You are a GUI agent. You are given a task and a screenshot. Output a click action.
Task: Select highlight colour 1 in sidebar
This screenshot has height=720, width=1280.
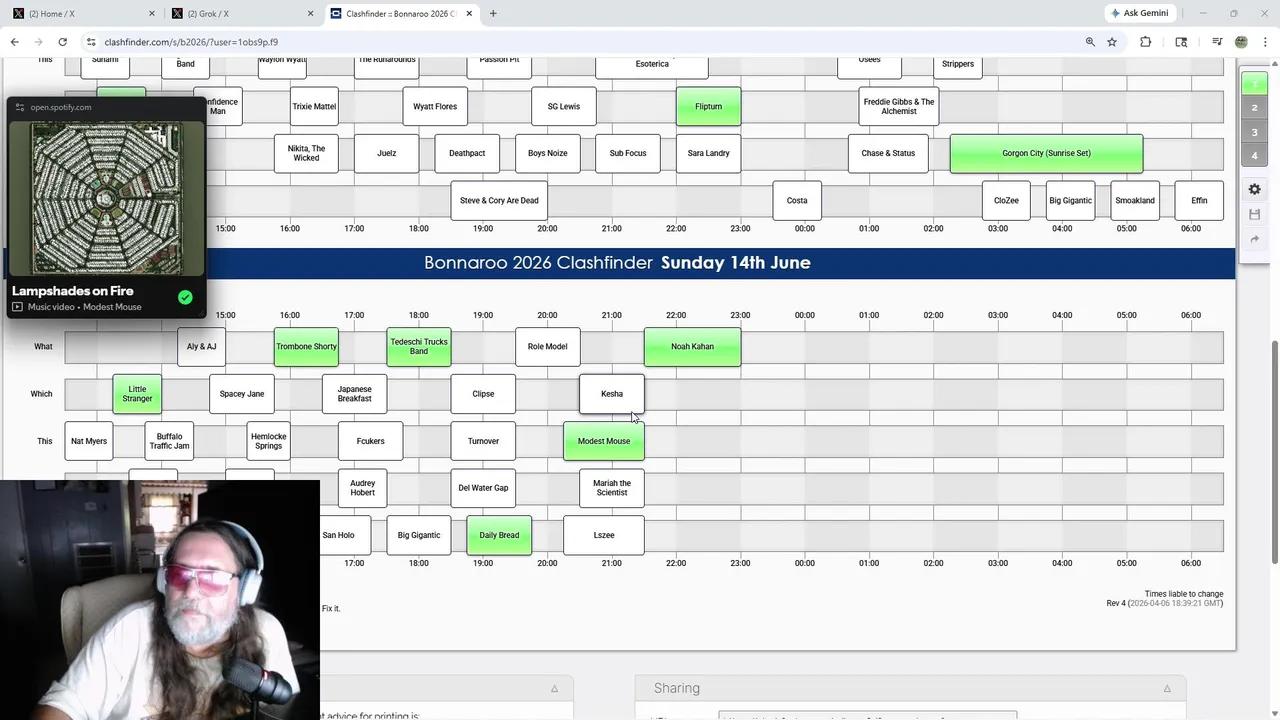pos(1254,83)
